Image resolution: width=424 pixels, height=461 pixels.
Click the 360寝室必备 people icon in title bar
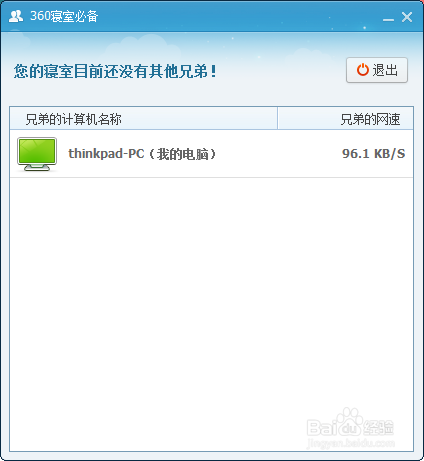16,16
